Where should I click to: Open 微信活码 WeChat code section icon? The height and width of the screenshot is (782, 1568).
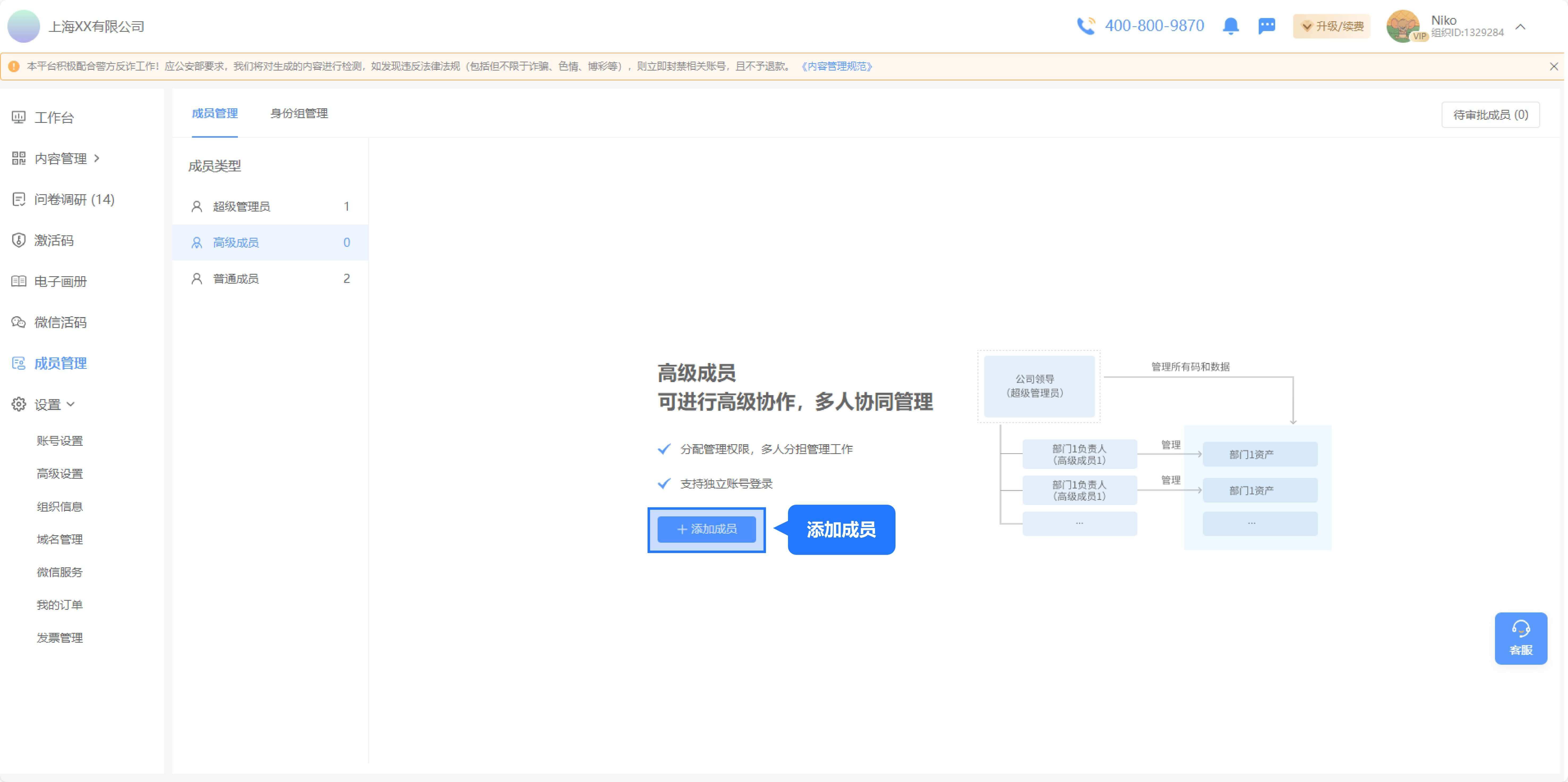click(x=18, y=322)
